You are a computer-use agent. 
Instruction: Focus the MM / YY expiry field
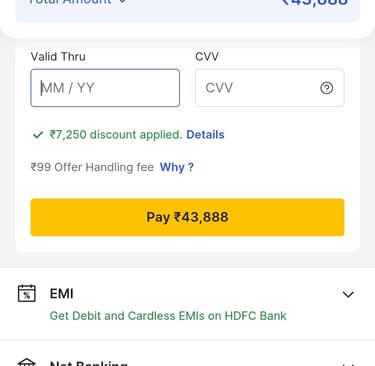pos(105,88)
